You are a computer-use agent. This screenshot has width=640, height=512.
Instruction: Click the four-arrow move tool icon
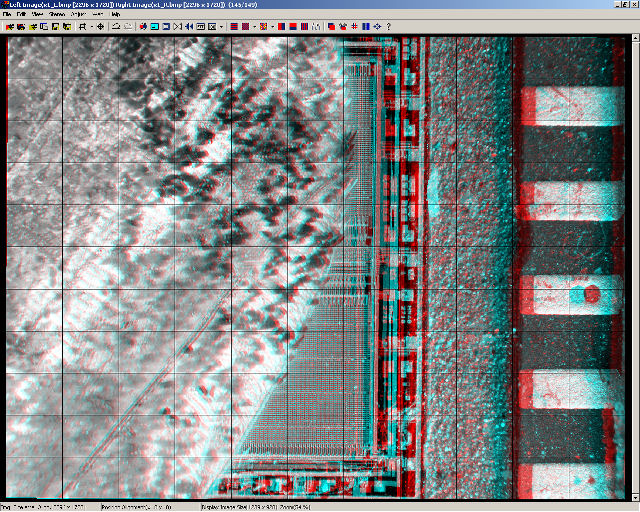[x=100, y=27]
